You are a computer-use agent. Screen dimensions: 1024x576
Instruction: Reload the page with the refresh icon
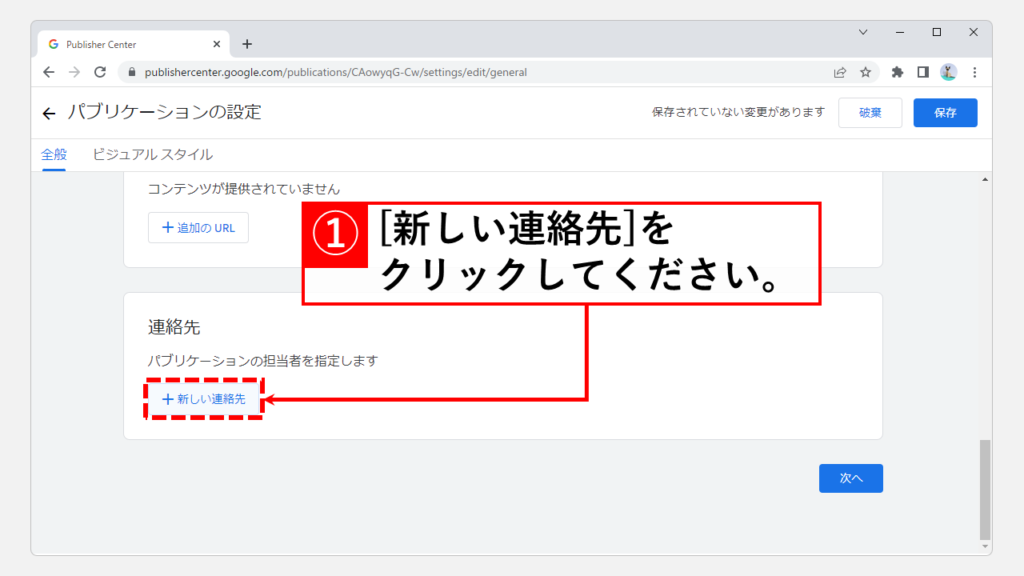(x=100, y=72)
